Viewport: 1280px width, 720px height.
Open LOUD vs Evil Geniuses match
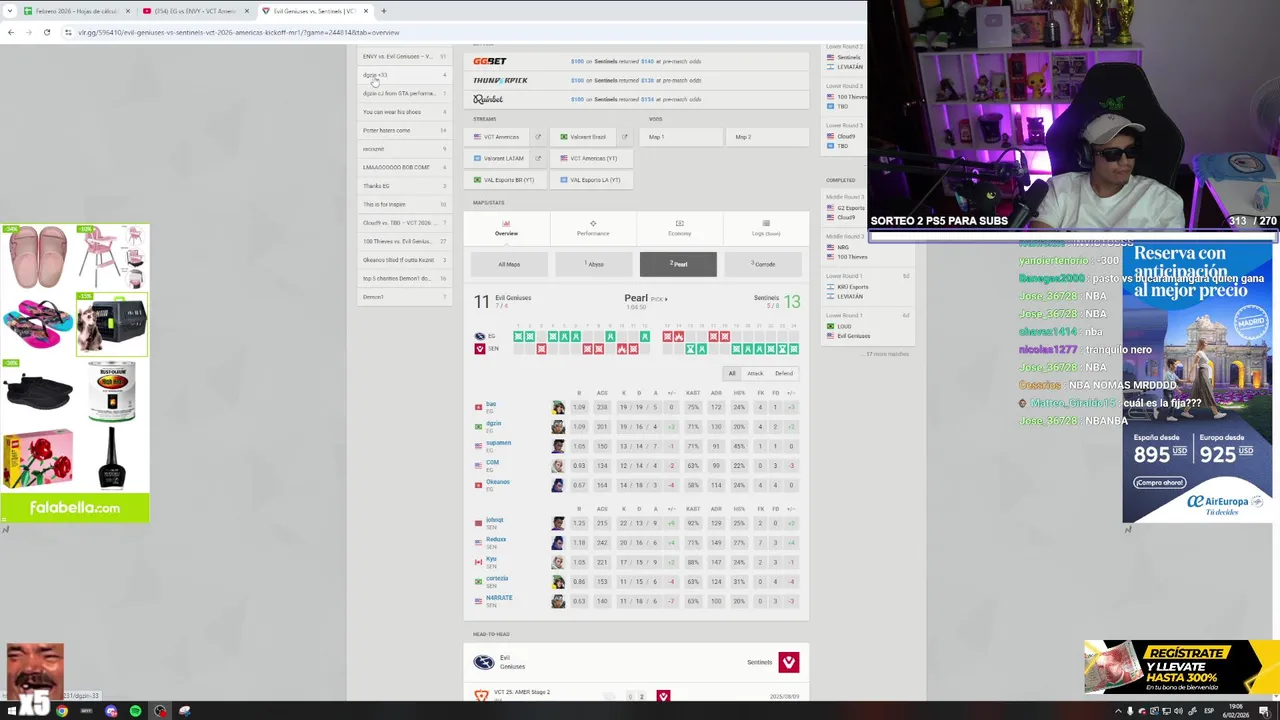[x=868, y=326]
